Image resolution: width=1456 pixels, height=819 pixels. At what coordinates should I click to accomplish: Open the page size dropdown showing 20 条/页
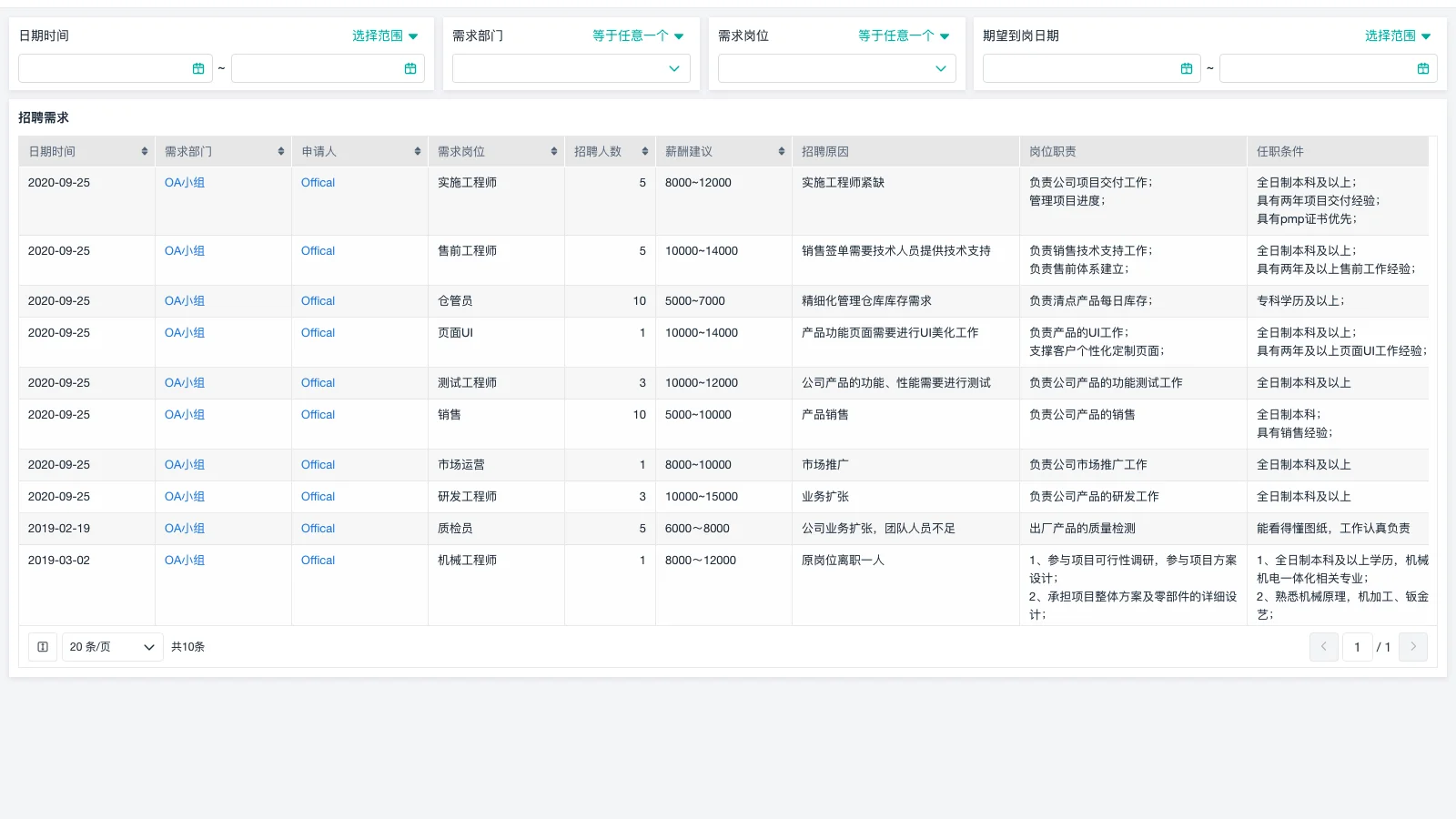coord(111,647)
